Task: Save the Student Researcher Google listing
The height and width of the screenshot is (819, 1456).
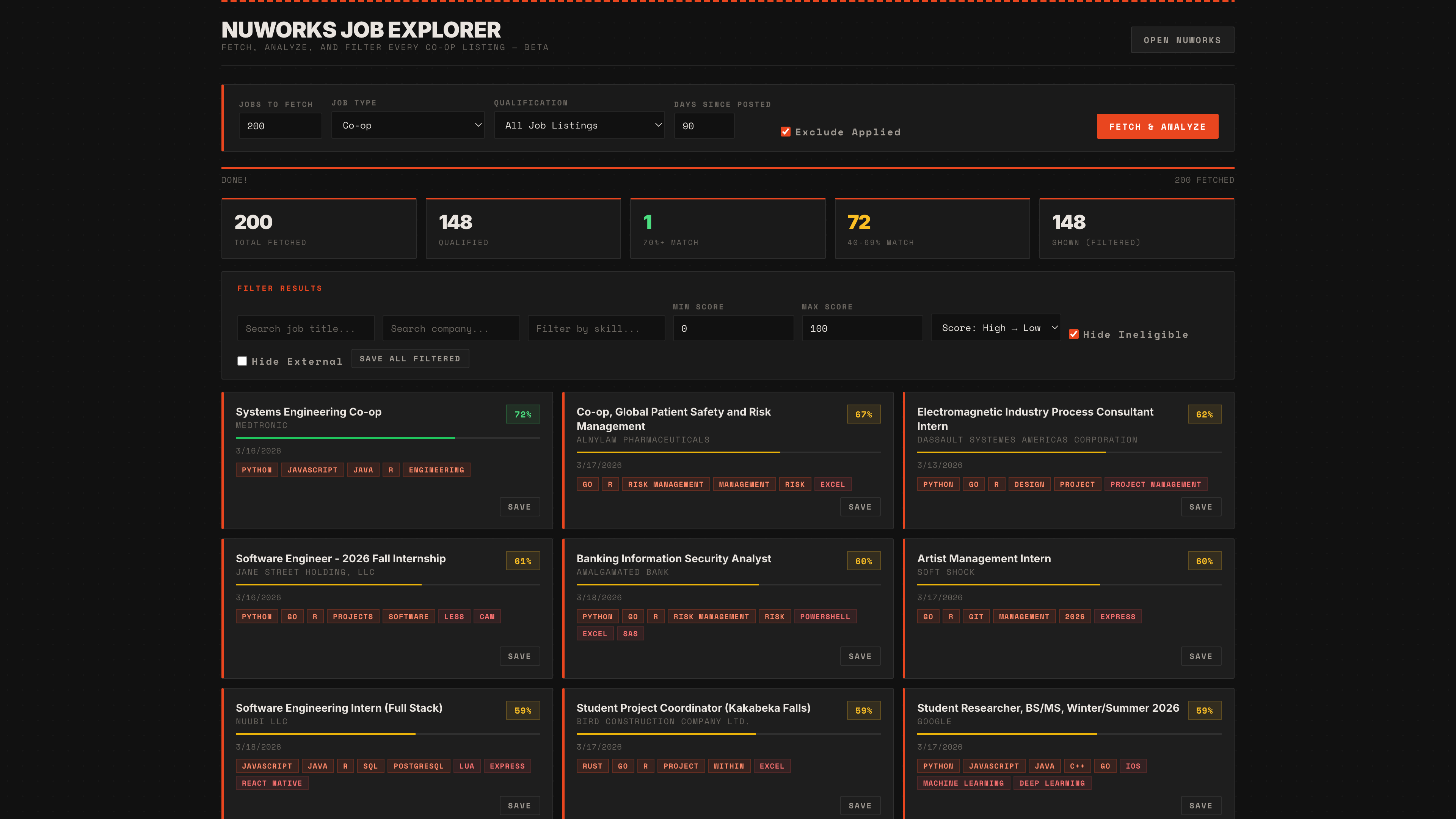Action: coord(1200,805)
